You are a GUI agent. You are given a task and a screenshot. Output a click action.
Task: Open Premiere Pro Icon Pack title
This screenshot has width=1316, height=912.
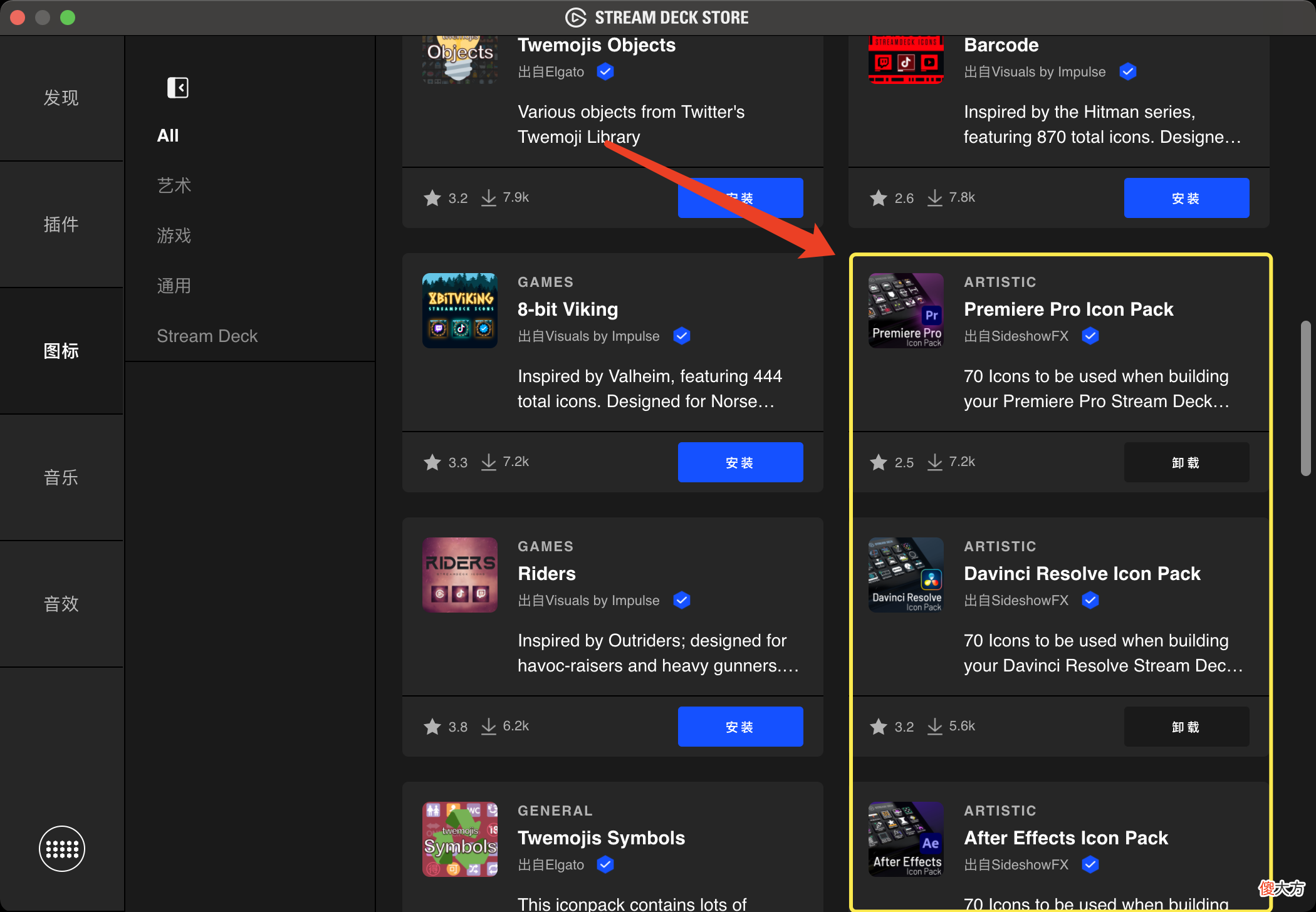1068,309
